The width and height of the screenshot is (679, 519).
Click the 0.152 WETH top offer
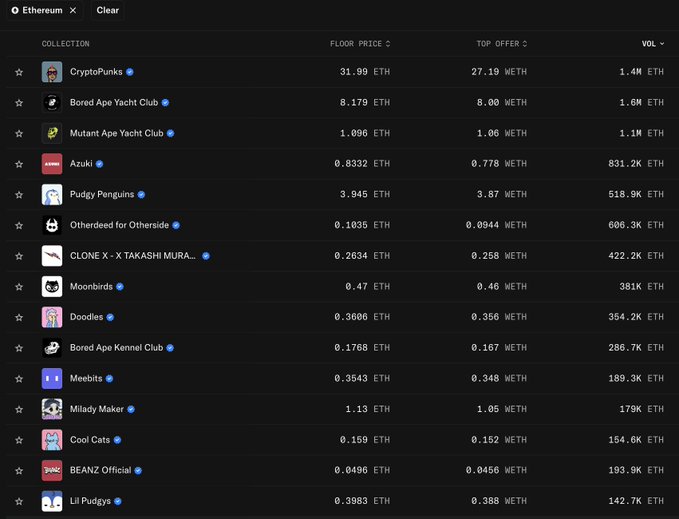point(499,440)
